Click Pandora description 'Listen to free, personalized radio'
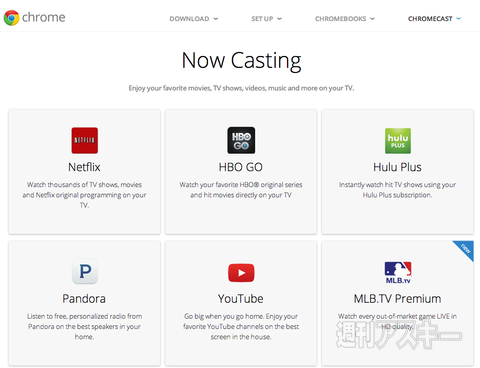 (84, 326)
